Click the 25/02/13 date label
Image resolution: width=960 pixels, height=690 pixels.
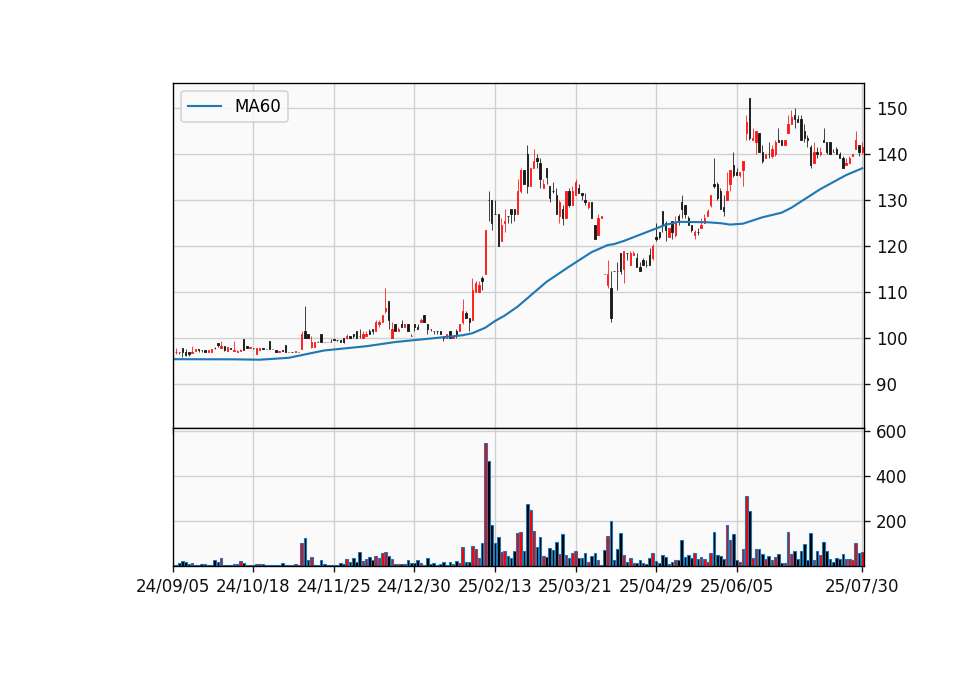(495, 586)
